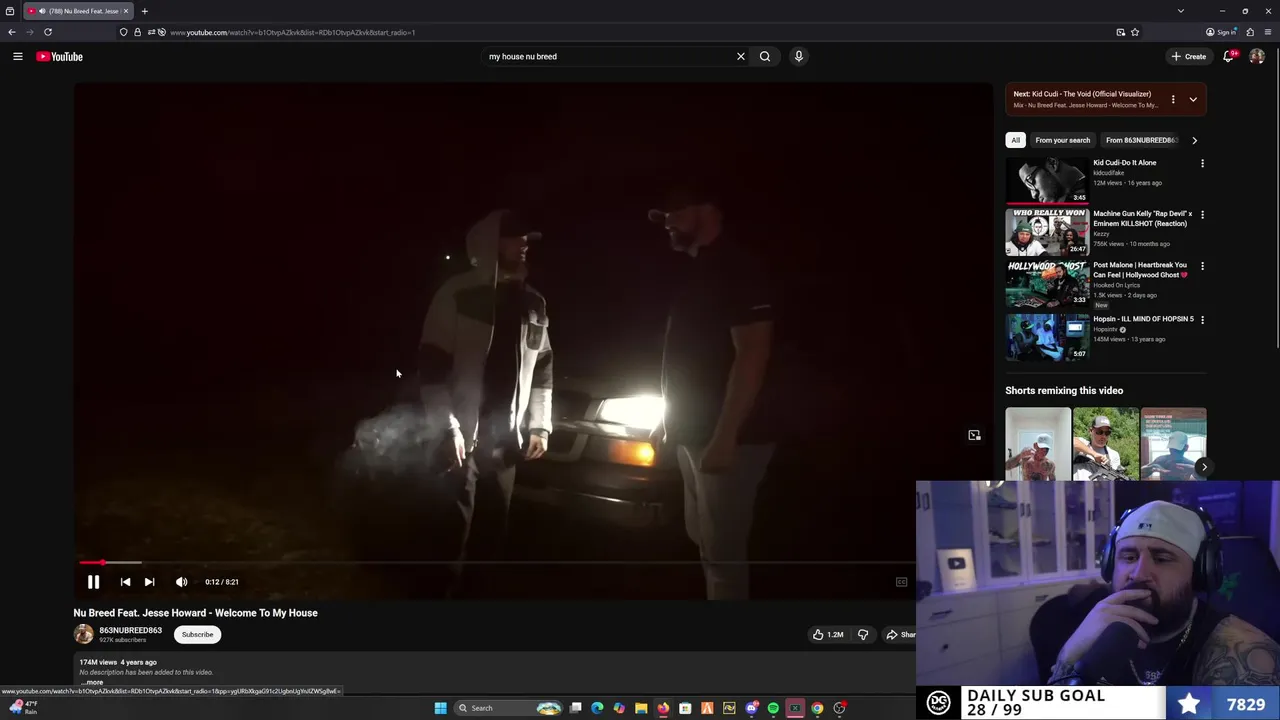This screenshot has width=1280, height=720.
Task: Open Microsoft Store from taskbar
Action: 685,708
